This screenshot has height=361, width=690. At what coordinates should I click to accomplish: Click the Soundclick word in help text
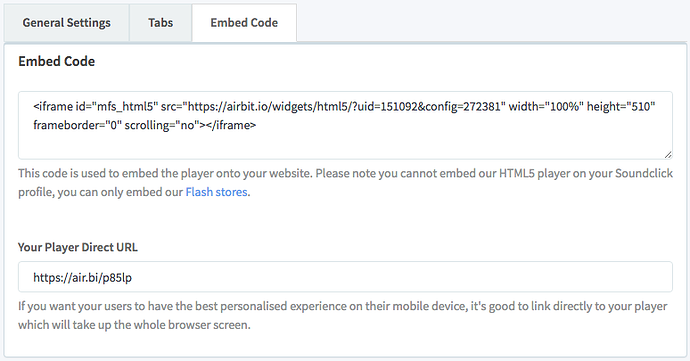pos(644,173)
